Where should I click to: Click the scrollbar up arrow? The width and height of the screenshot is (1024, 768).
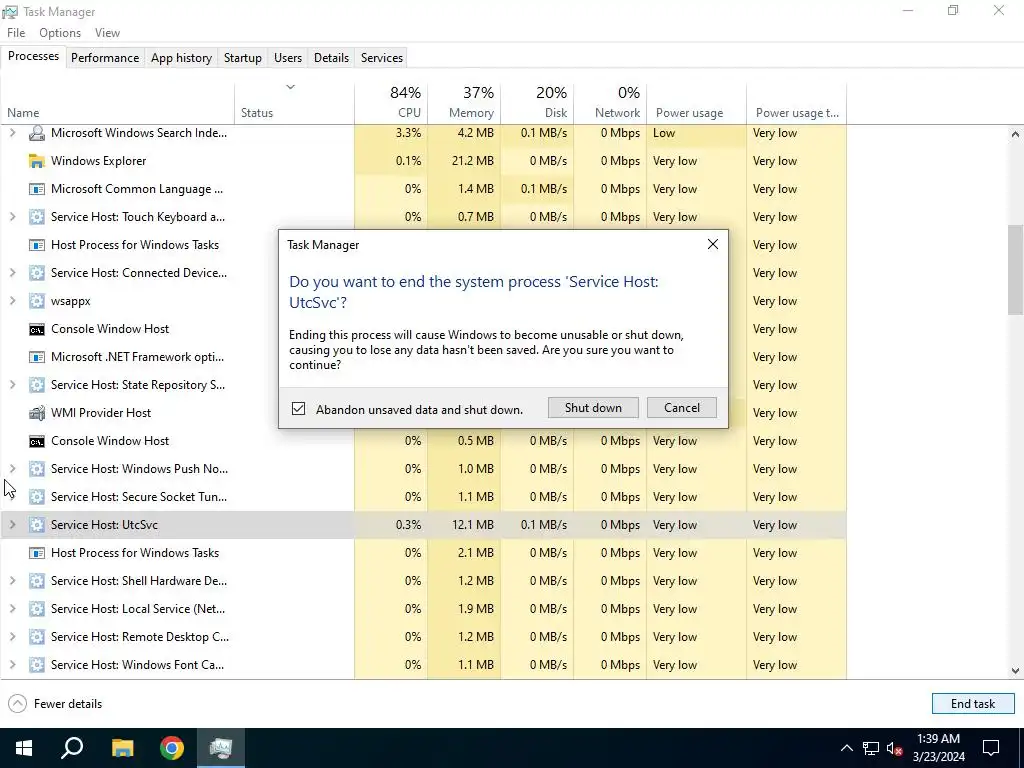(1015, 134)
